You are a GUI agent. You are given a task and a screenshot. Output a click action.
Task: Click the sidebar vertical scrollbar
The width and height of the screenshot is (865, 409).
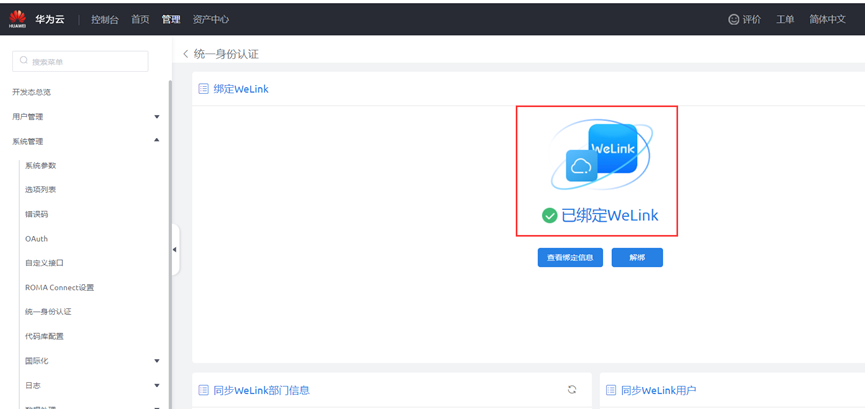(x=170, y=243)
